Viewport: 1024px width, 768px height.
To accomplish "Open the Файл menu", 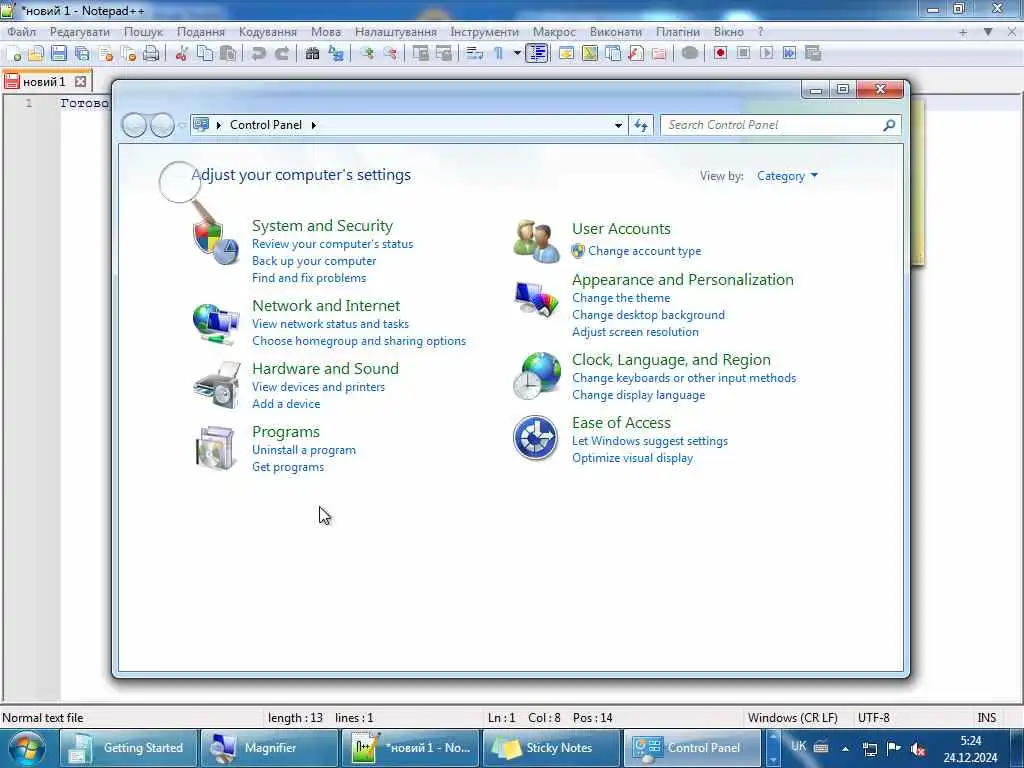I will pyautogui.click(x=22, y=31).
